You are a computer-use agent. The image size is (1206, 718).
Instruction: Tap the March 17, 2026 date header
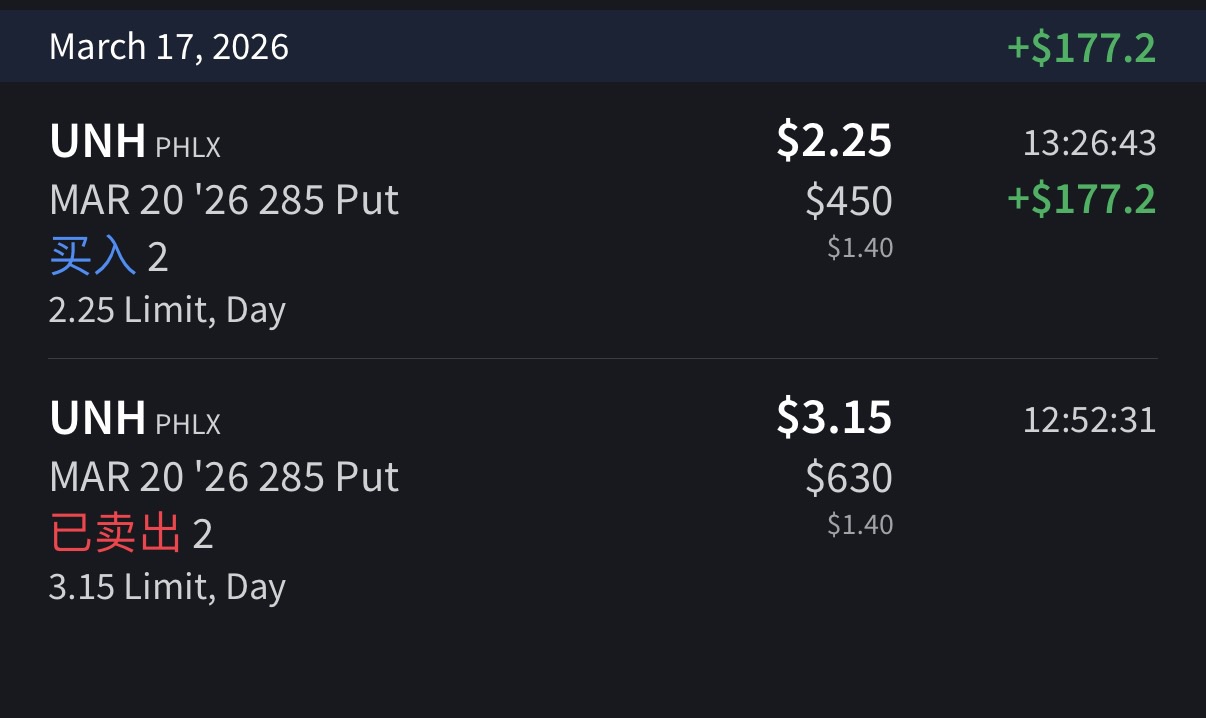tap(169, 47)
